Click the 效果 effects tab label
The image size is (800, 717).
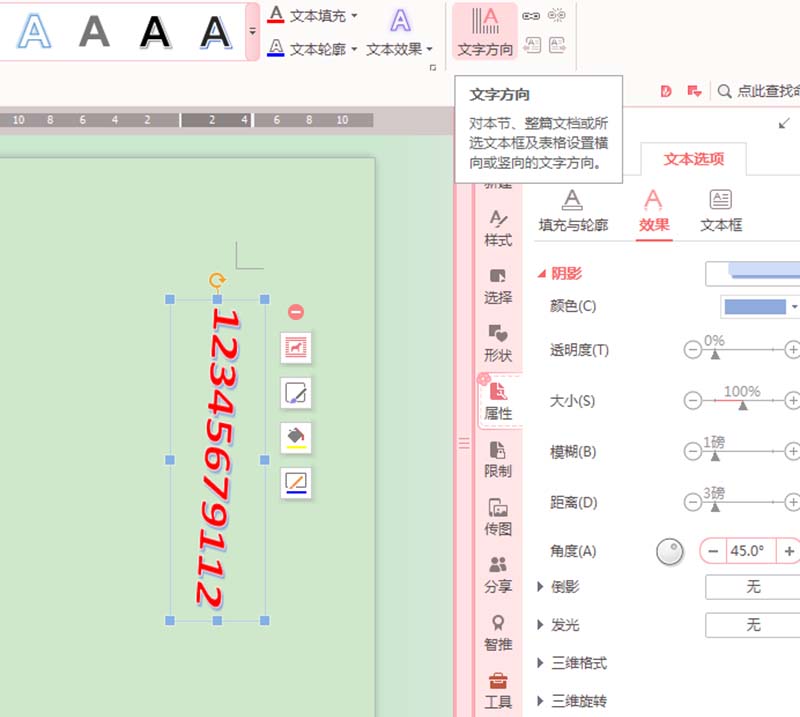(654, 225)
